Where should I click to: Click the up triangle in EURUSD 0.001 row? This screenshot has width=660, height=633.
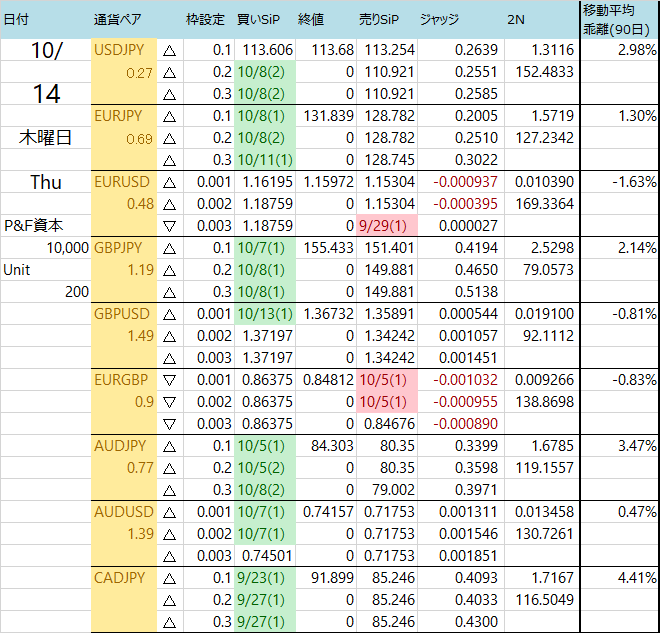(x=169, y=183)
